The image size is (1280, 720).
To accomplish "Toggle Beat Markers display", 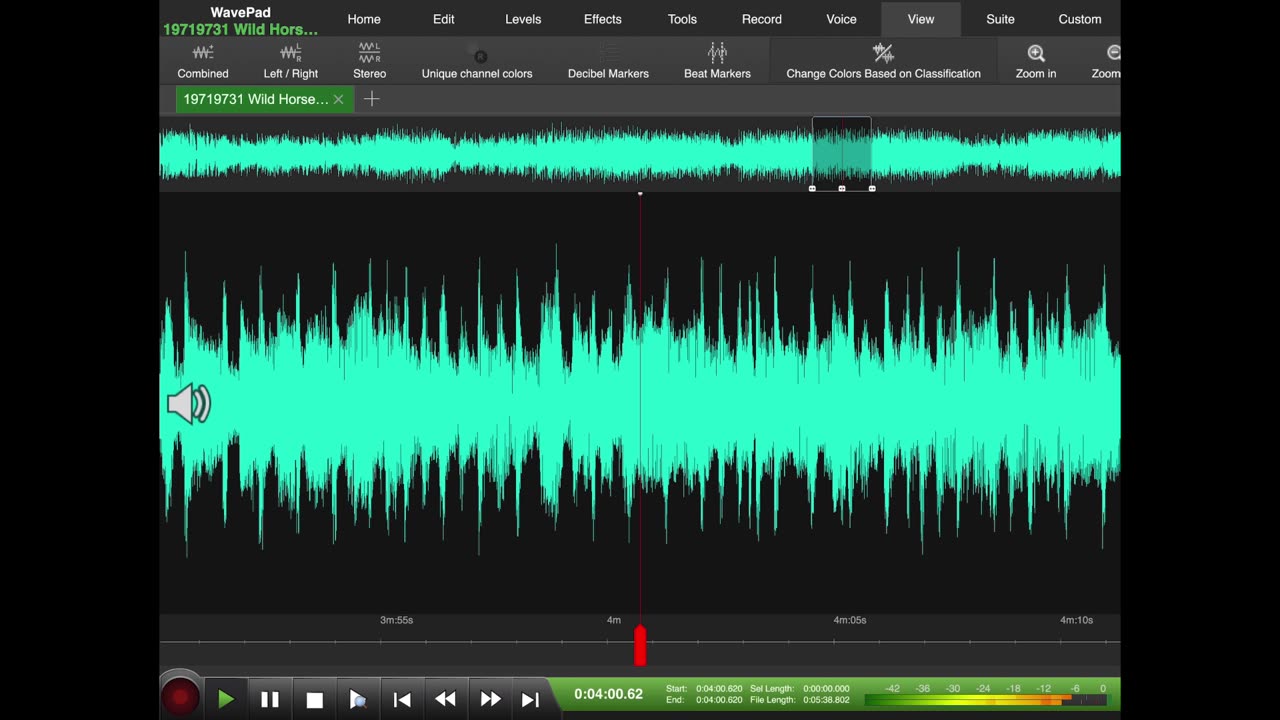I will pyautogui.click(x=717, y=61).
